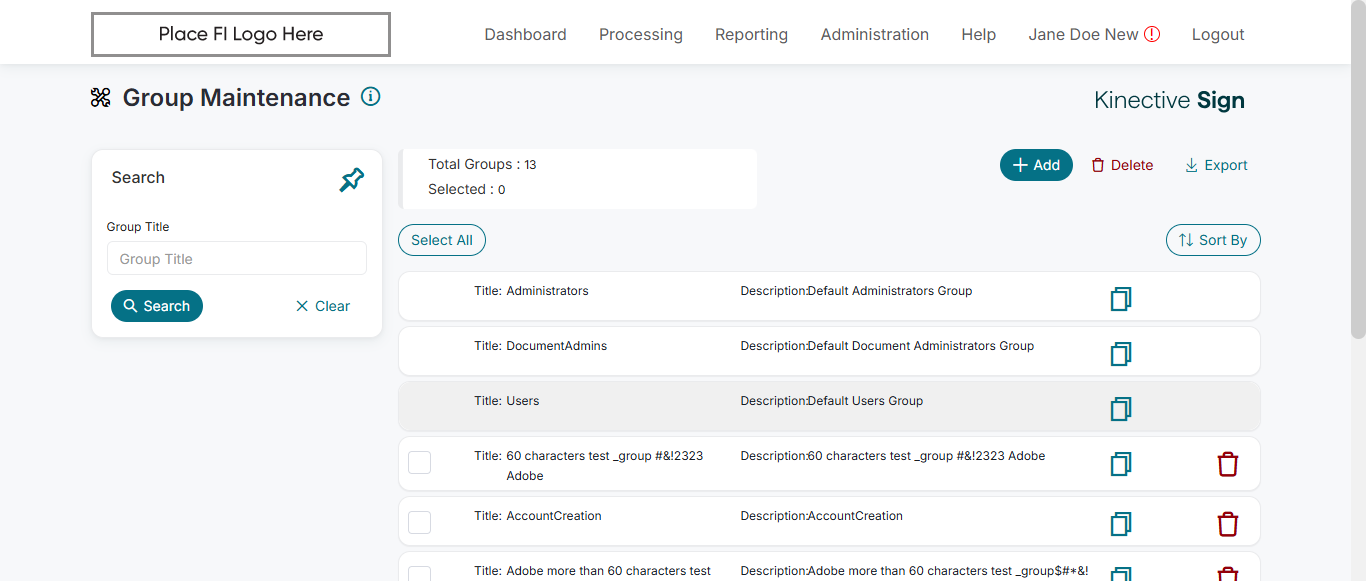This screenshot has width=1366, height=581.
Task: Open the Reporting menu
Action: (751, 34)
